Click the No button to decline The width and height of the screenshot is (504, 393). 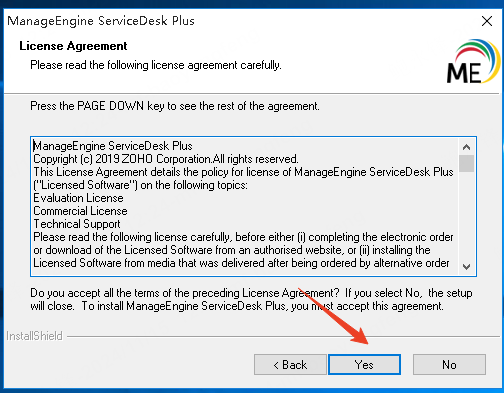coord(449,364)
